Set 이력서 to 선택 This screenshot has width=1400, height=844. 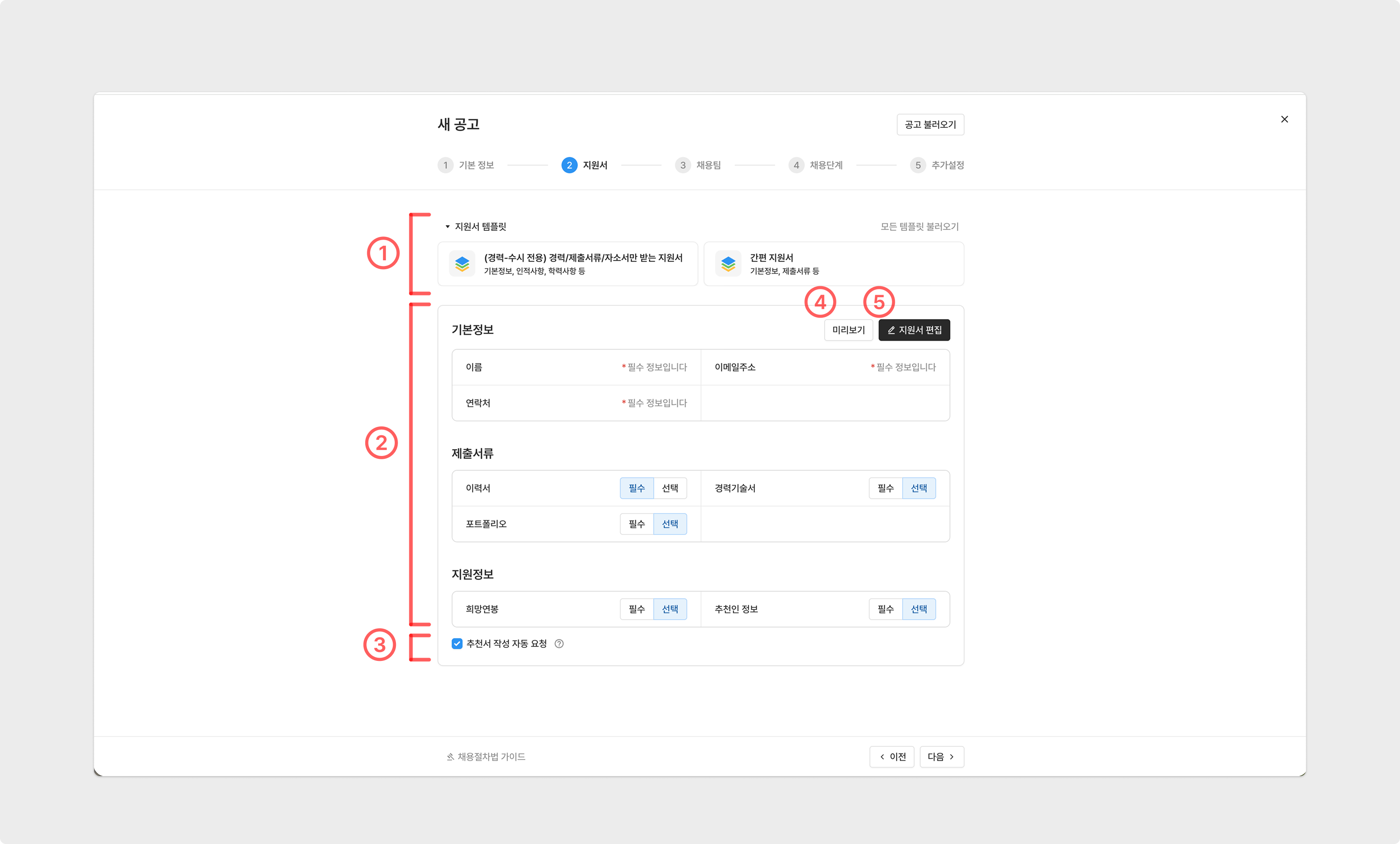[x=670, y=488]
